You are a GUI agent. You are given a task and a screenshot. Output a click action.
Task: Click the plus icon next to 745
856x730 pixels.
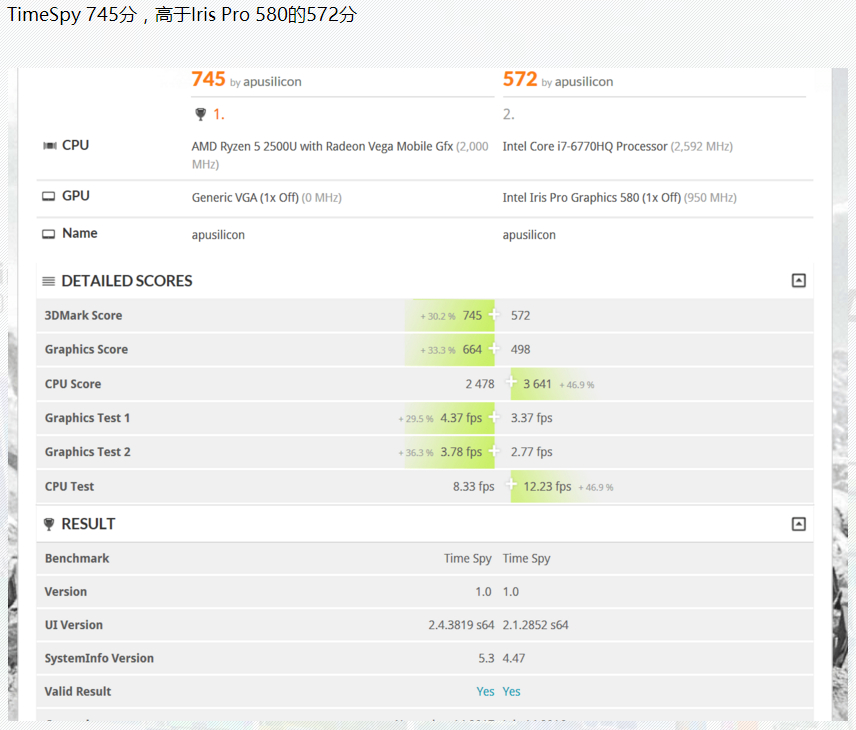tap(494, 314)
